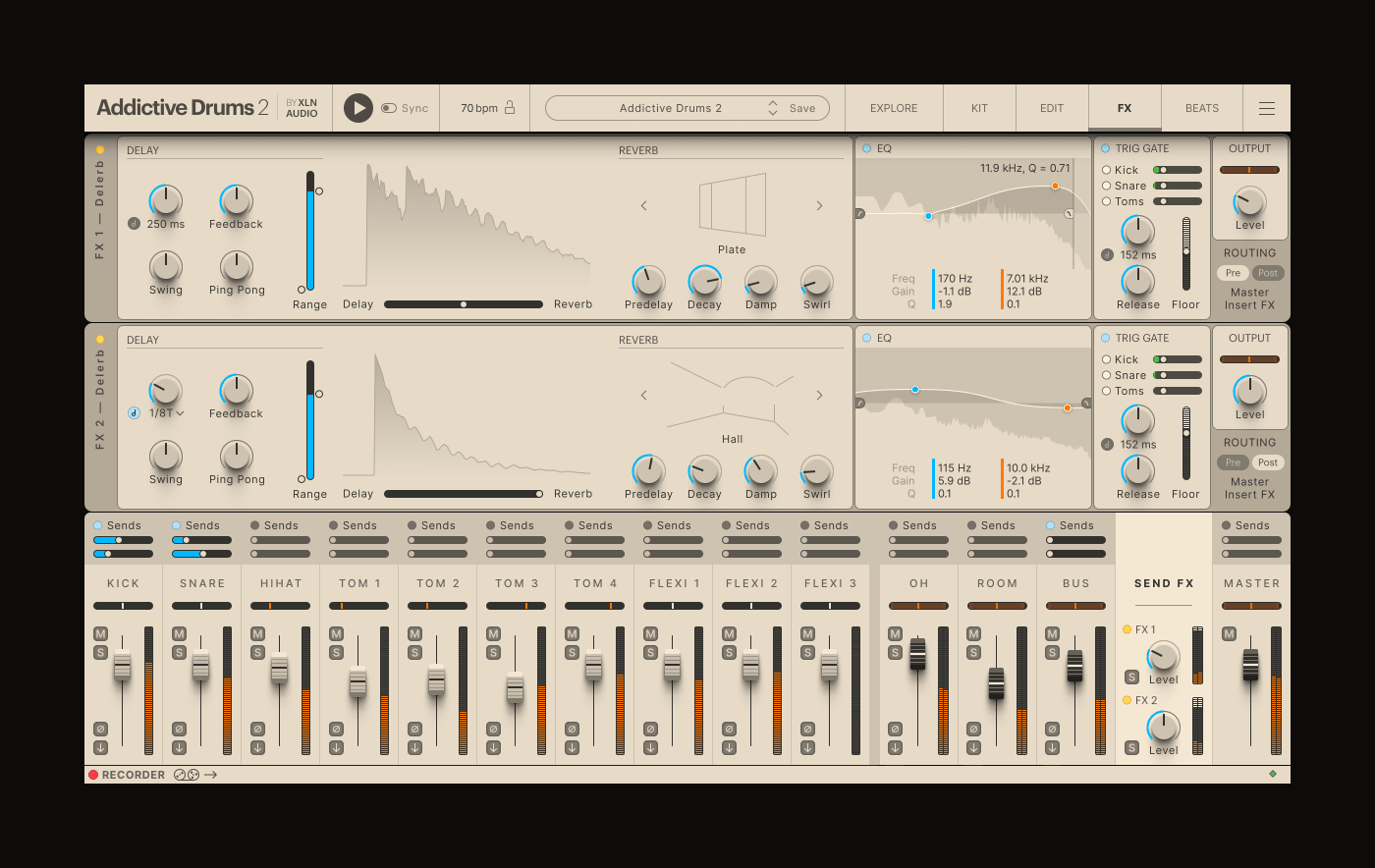Enable Toms trigger in FX 2 gate
This screenshot has width=1375, height=868.
pyautogui.click(x=1106, y=391)
